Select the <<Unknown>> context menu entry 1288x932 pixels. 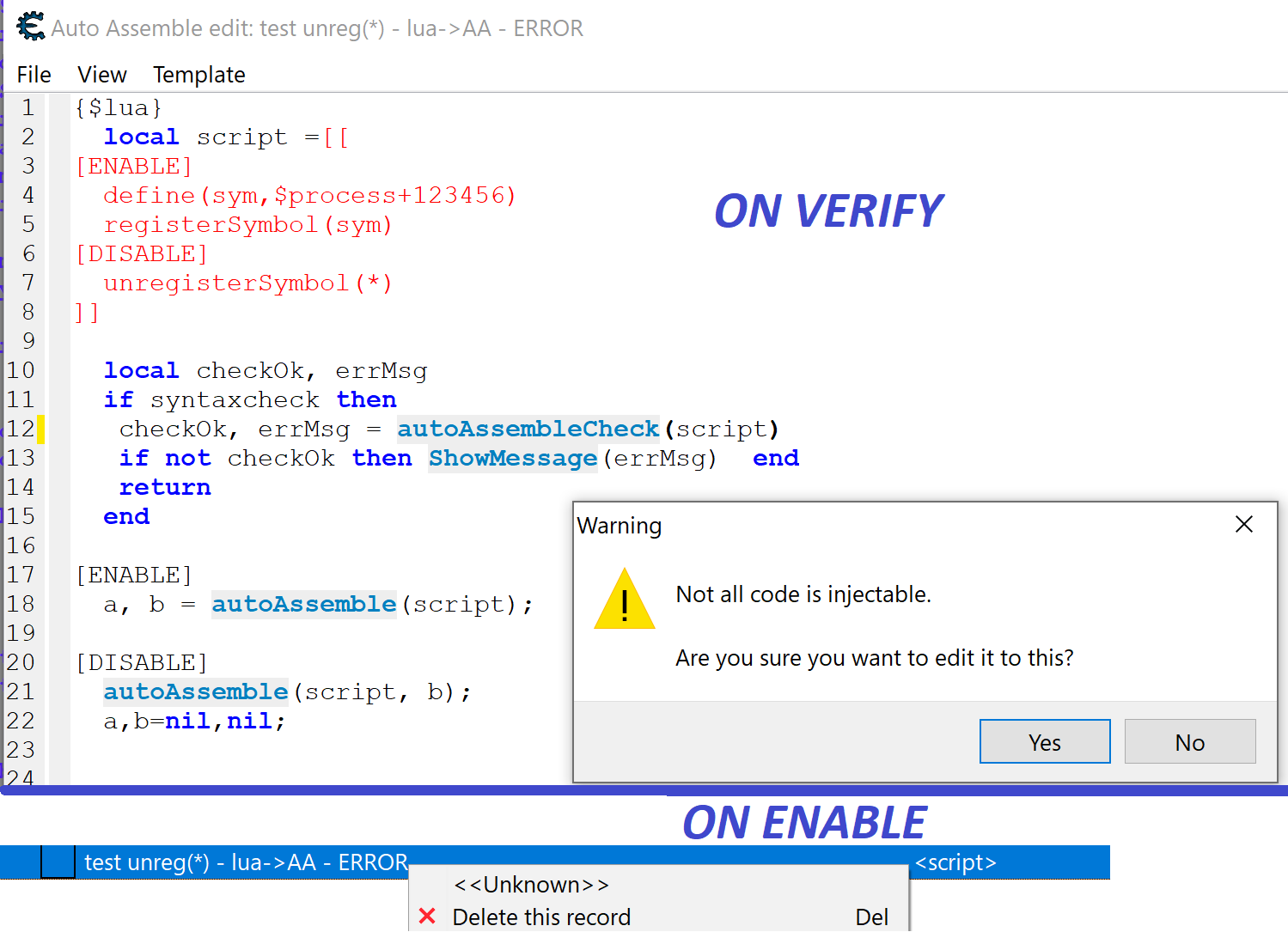pyautogui.click(x=531, y=885)
